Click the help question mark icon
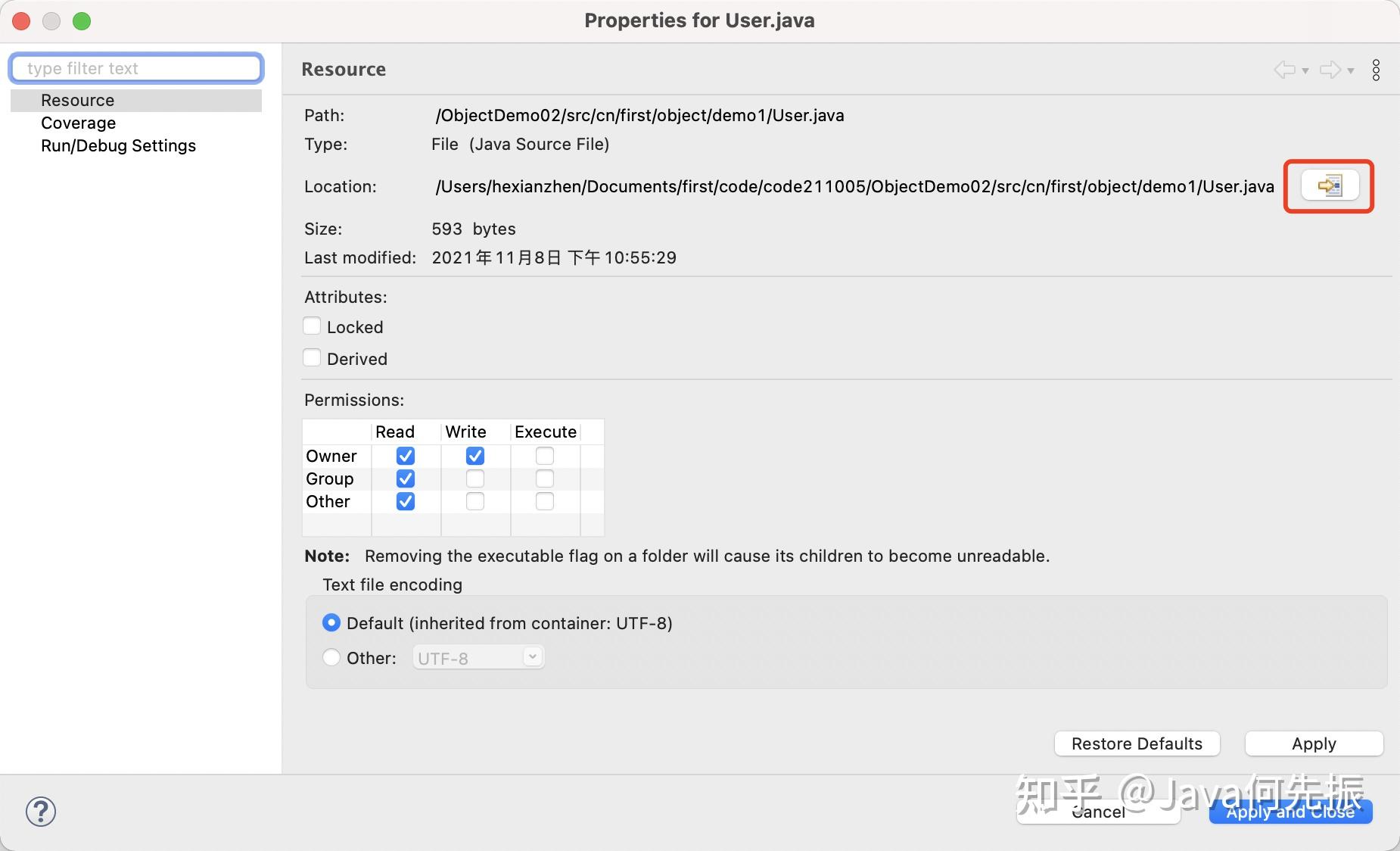The height and width of the screenshot is (851, 1400). pos(41,812)
